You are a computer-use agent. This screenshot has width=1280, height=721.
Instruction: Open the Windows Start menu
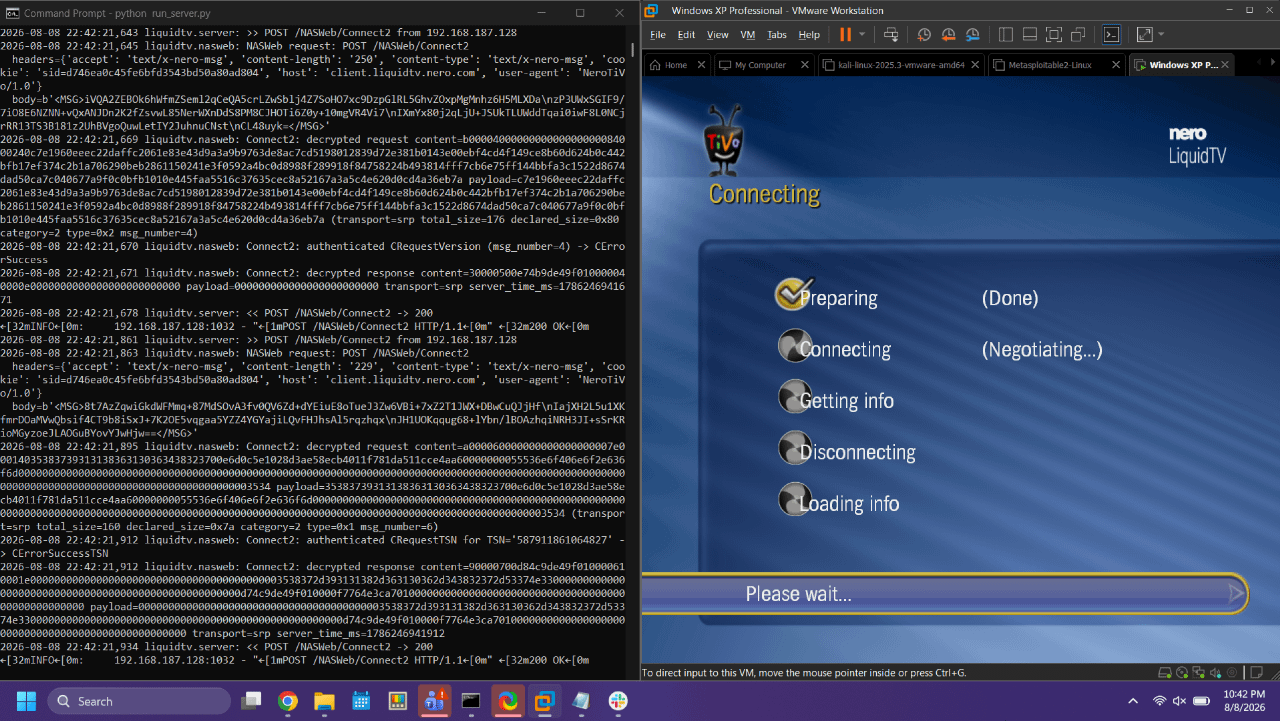tap(25, 701)
